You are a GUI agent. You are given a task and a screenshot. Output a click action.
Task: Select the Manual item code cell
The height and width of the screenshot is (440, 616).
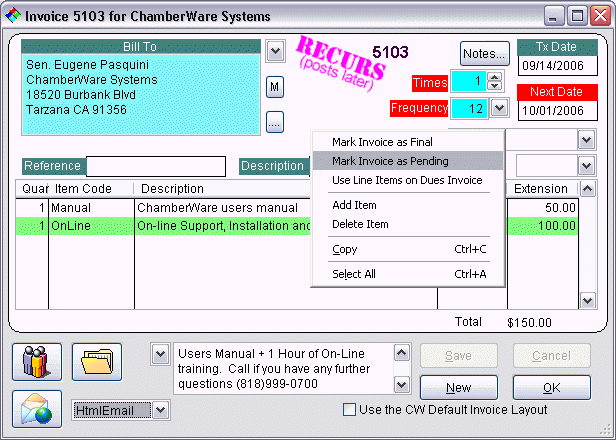point(92,207)
